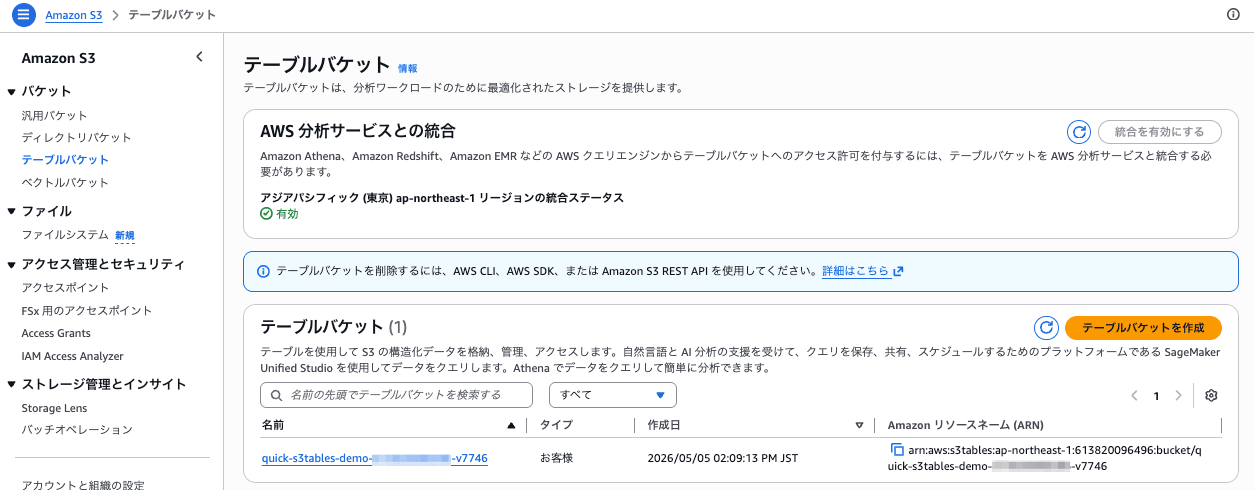Open Storage Lens in the sidebar

point(54,408)
